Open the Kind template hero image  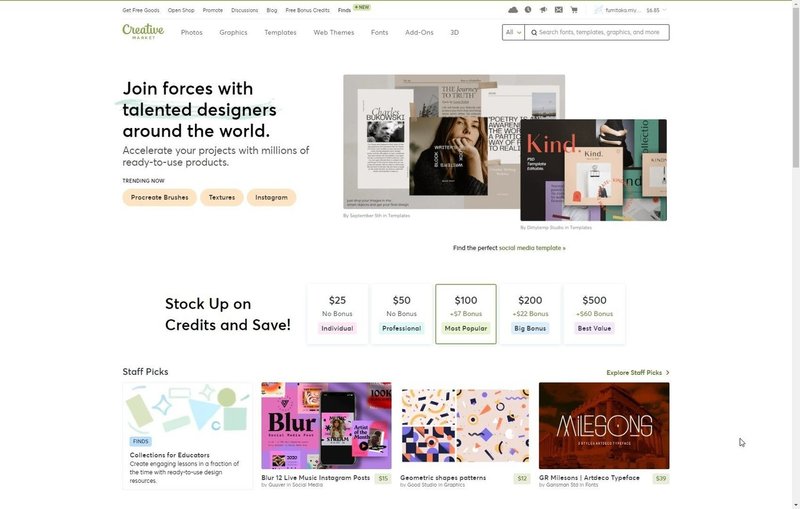(x=593, y=170)
